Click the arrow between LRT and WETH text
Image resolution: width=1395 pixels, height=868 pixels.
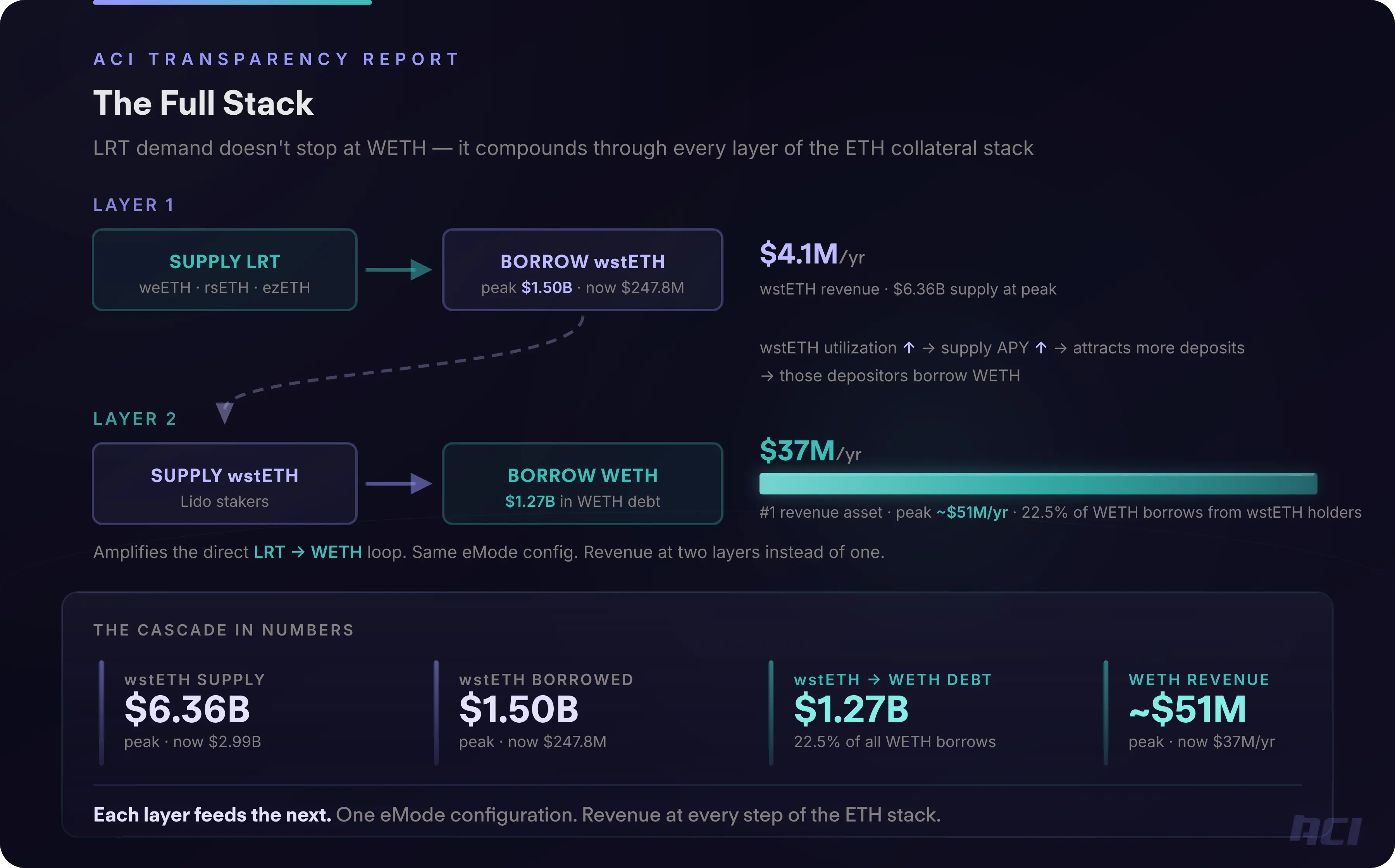pyautogui.click(x=298, y=552)
